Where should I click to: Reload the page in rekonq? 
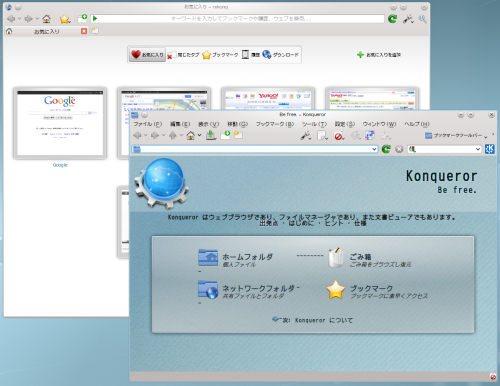(393, 19)
